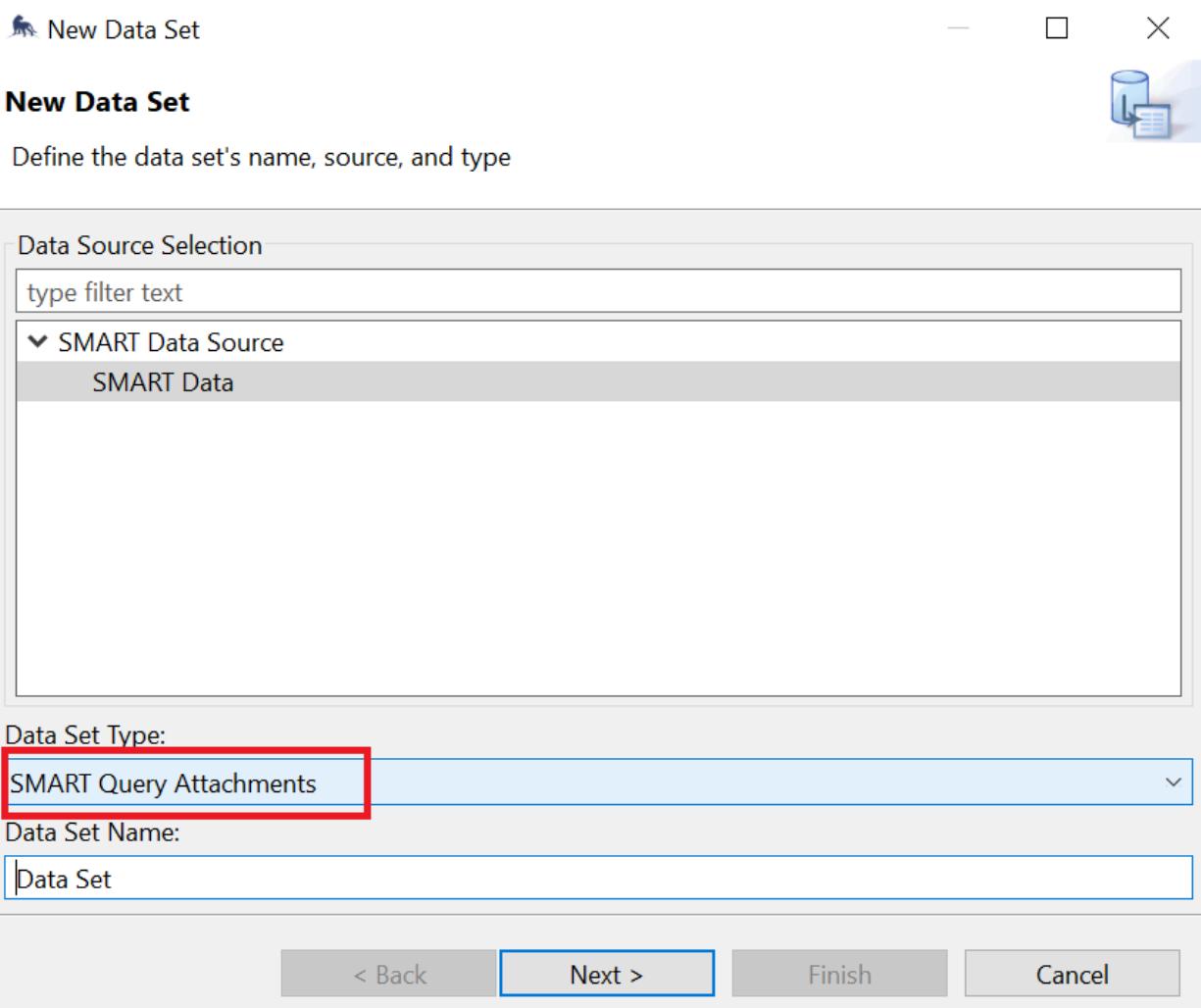The height and width of the screenshot is (1008, 1201).
Task: Focus the type filter text field
Action: pos(598,292)
